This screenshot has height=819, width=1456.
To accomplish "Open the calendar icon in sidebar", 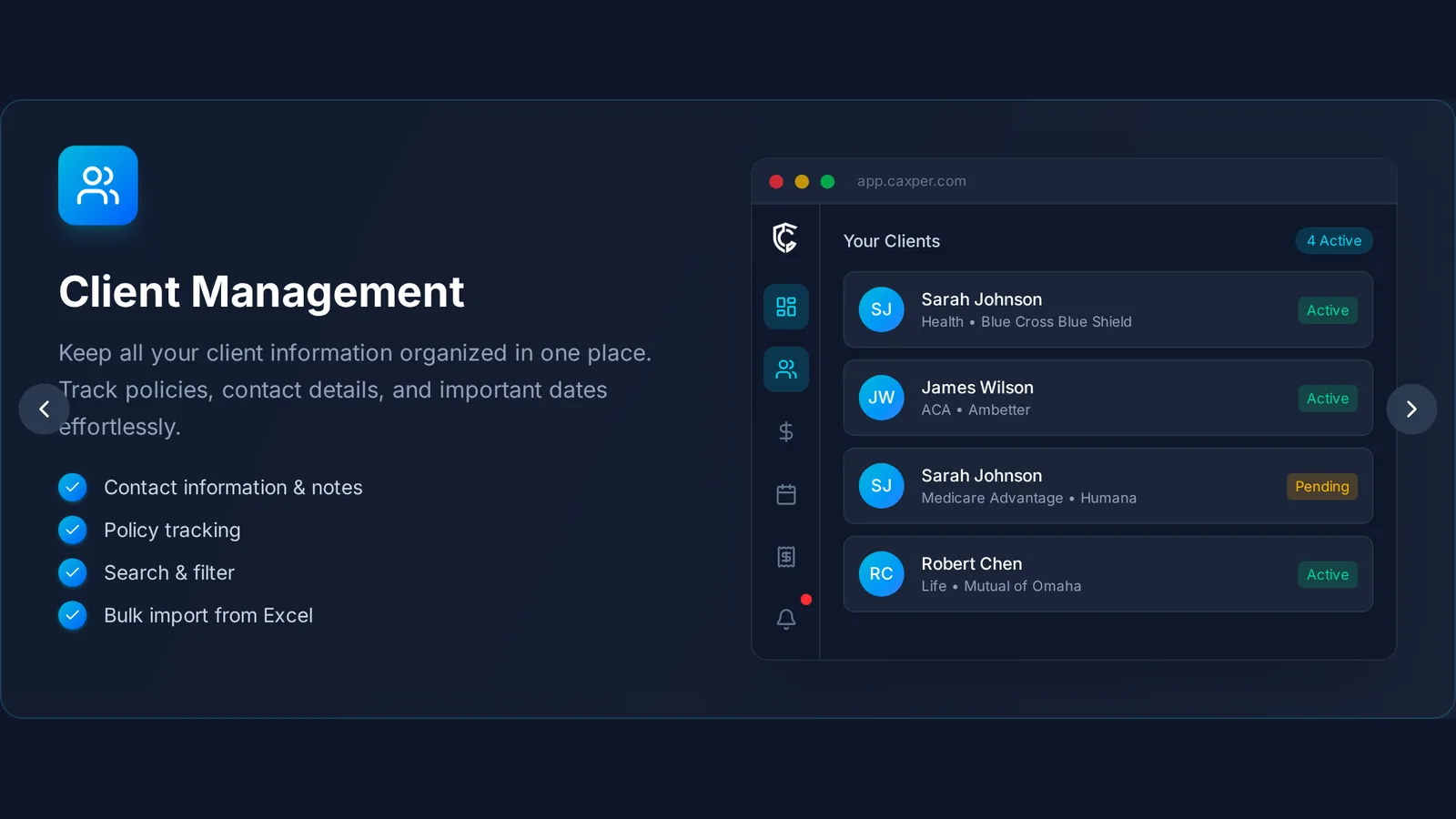I will 786,494.
